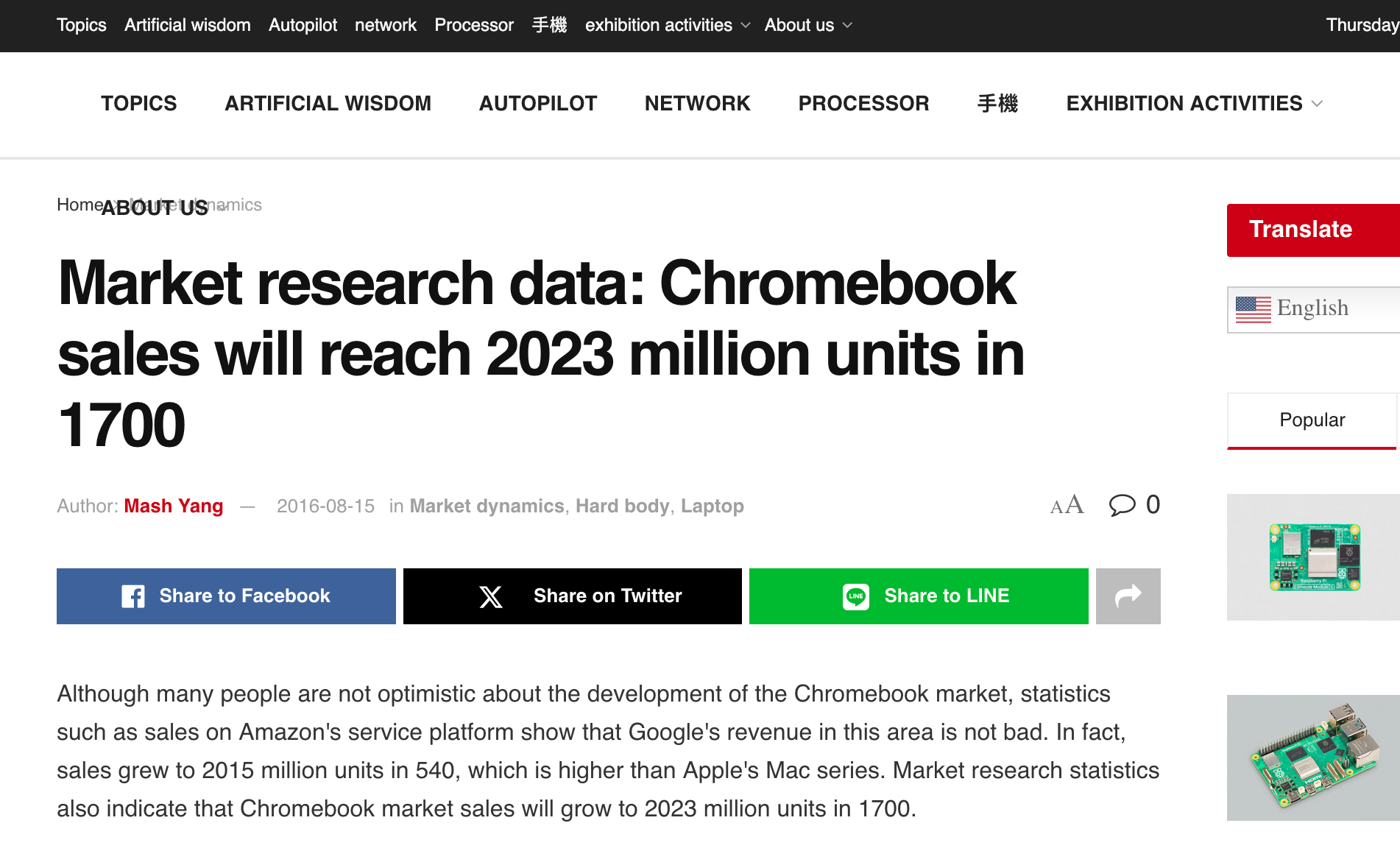Click Thursday date text in top bar
Screen dimensions: 1400x851
tap(1362, 25)
